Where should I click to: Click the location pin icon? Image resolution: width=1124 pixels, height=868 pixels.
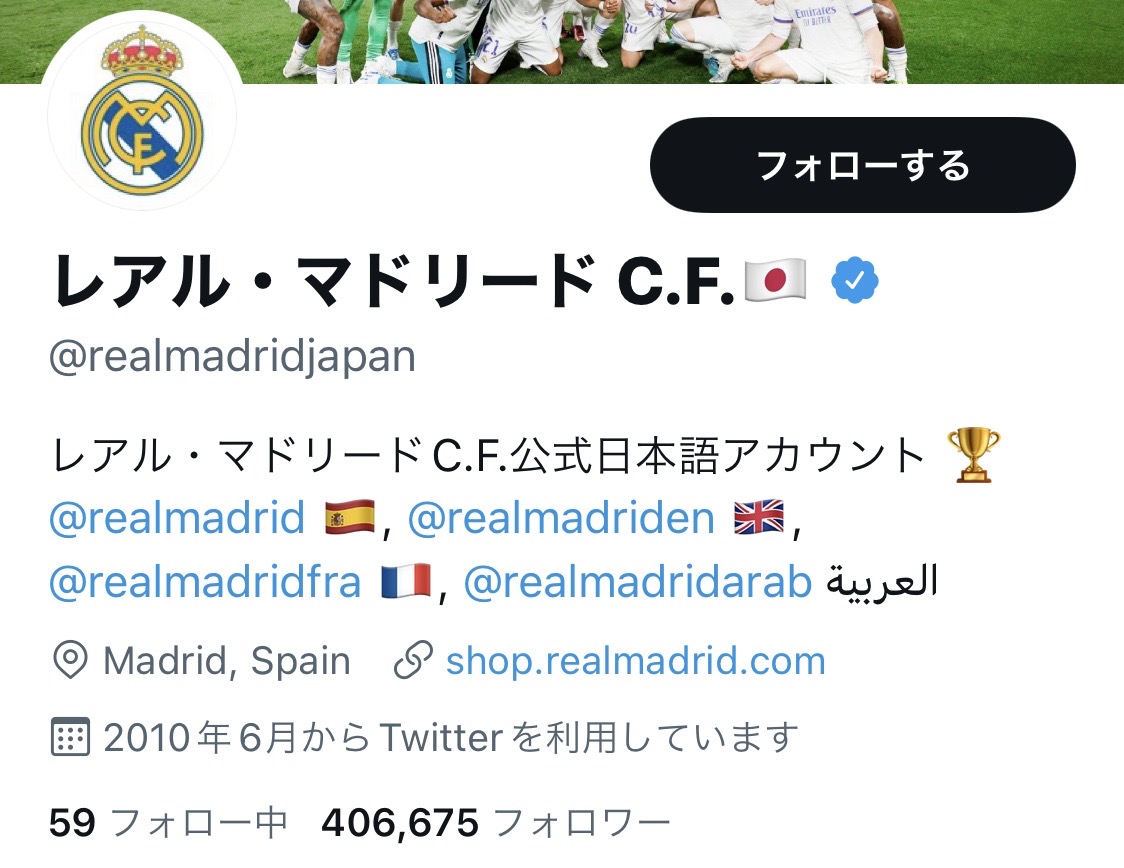click(x=70, y=660)
